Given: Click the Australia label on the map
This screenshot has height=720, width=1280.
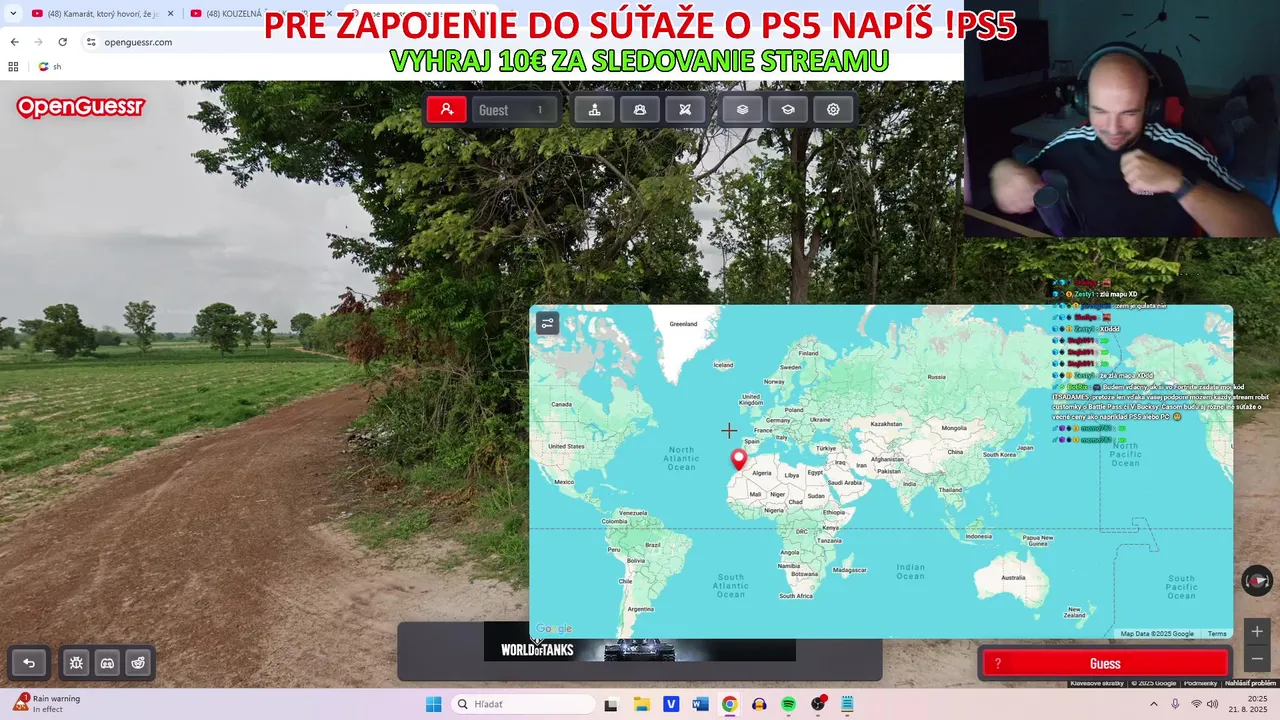Looking at the screenshot, I should [x=1013, y=577].
